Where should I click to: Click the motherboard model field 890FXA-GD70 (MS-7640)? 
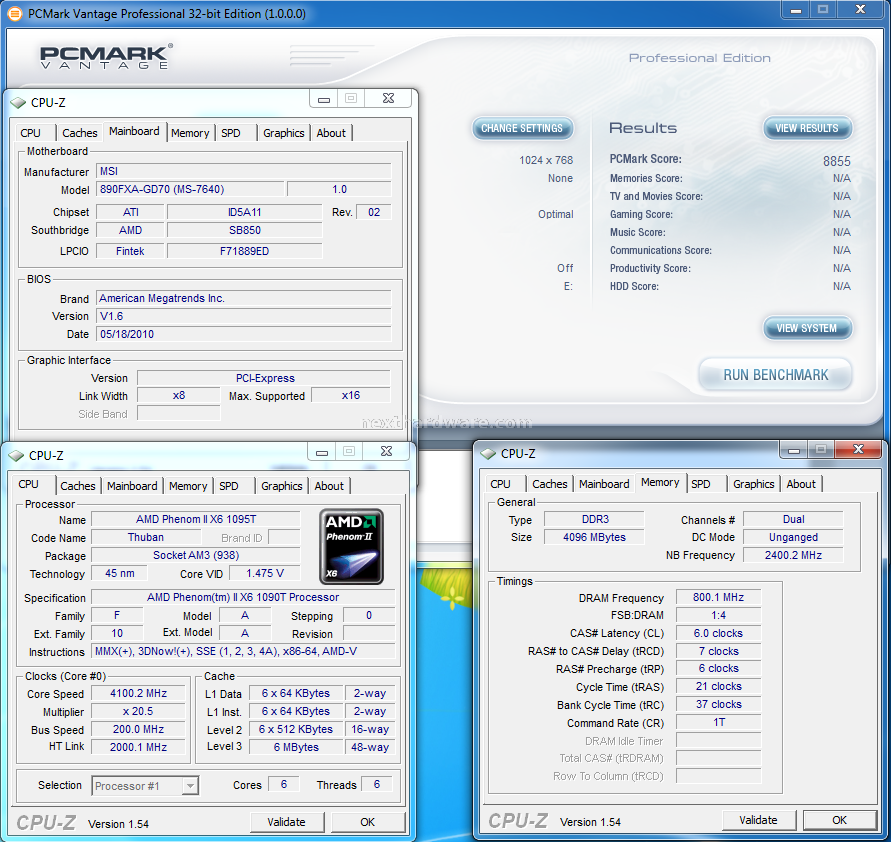tap(190, 189)
